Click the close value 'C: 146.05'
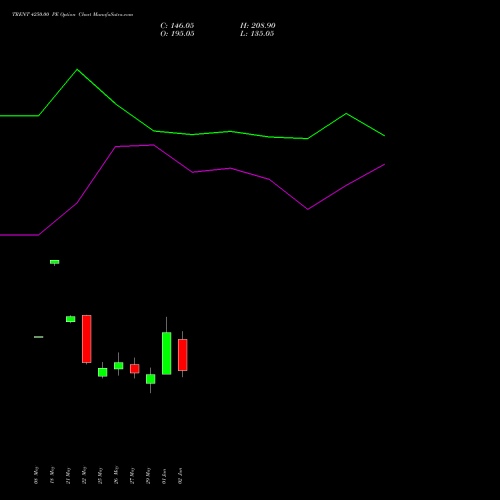 tap(177, 26)
